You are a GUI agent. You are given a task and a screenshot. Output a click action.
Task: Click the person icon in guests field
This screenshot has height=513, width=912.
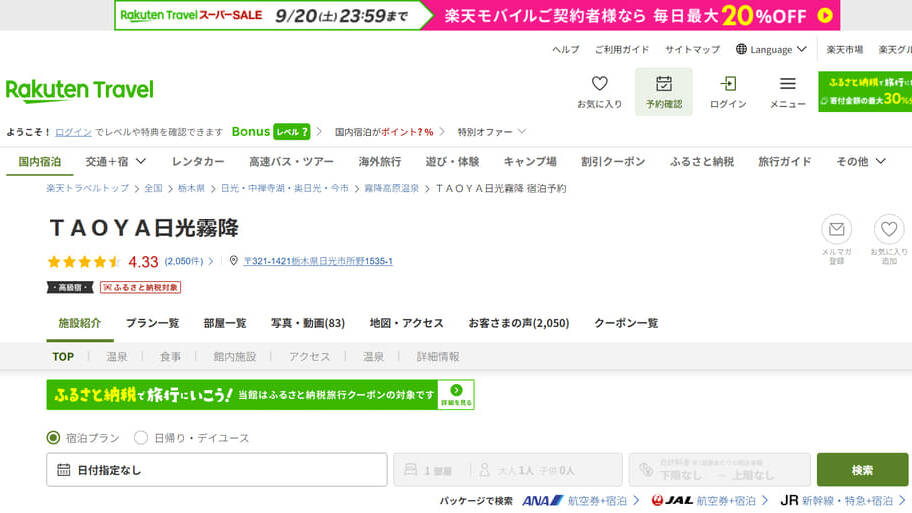(484, 470)
